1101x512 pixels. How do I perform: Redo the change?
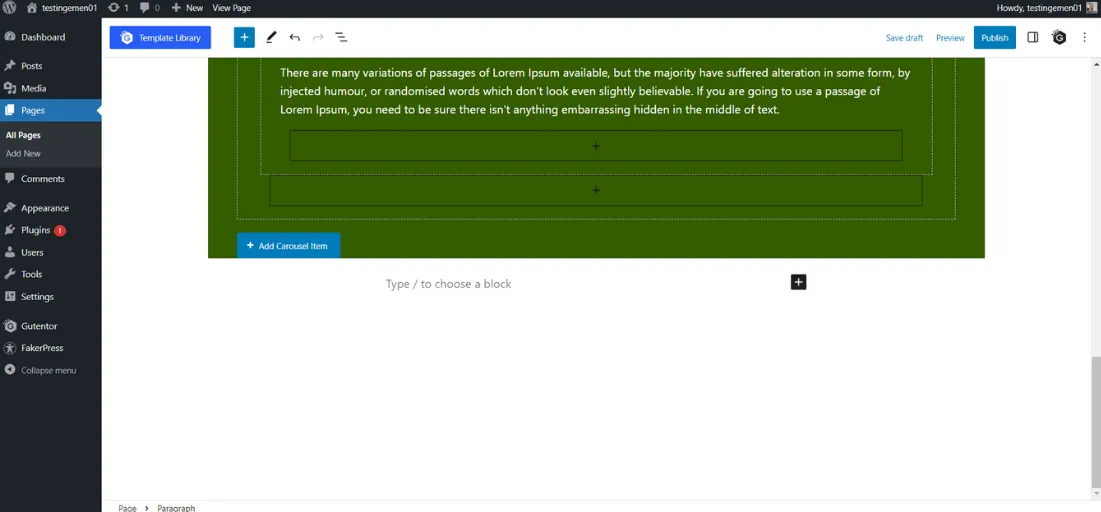tap(318, 37)
